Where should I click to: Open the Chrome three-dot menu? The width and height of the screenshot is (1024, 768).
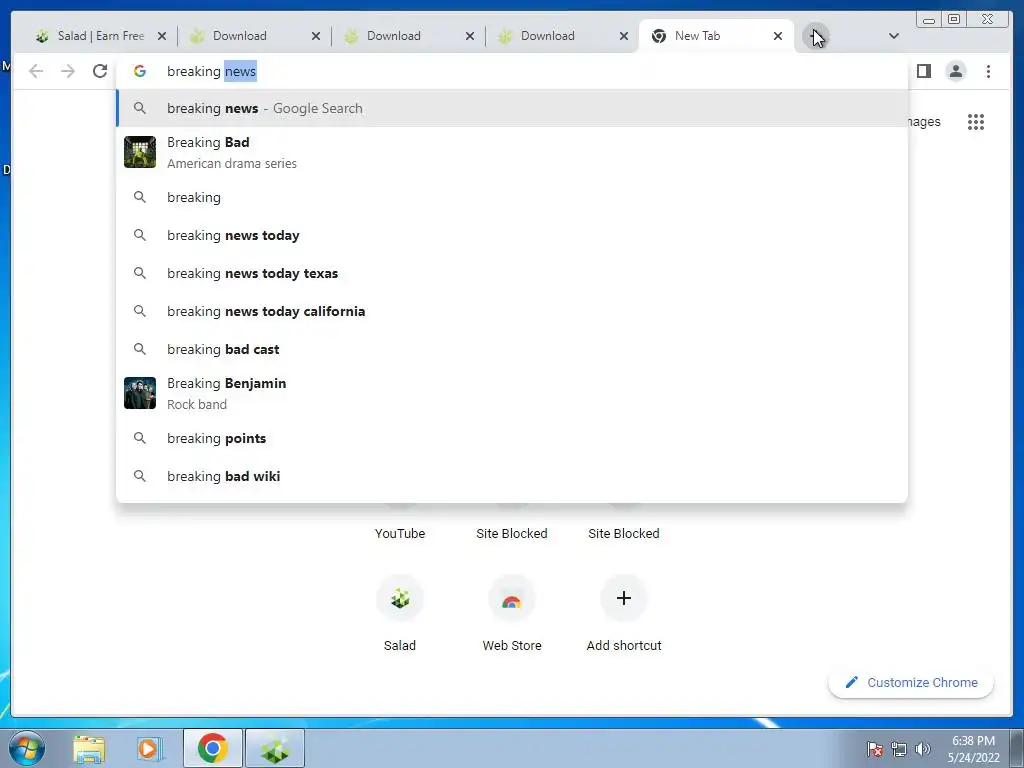(988, 71)
